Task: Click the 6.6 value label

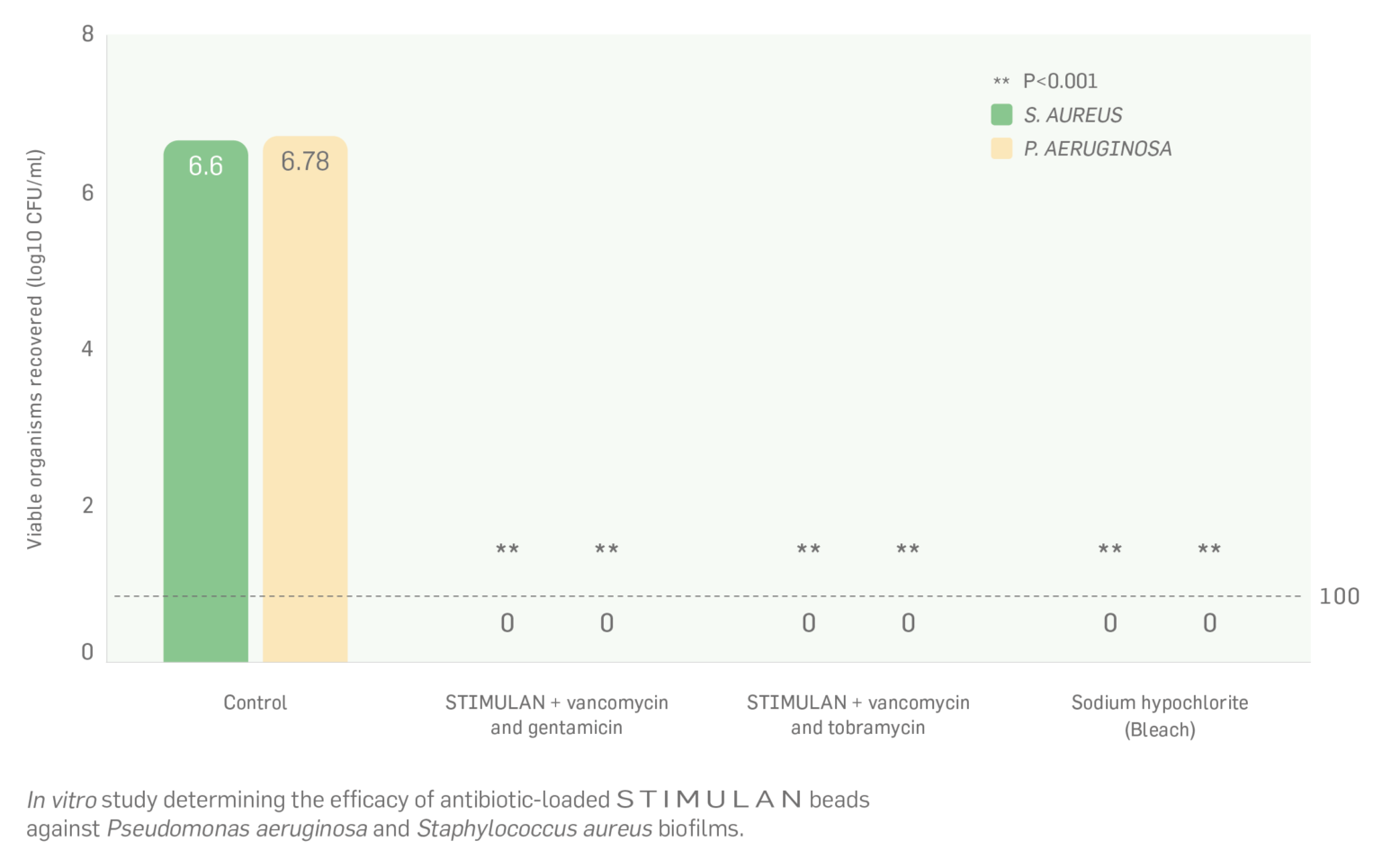Action: point(205,166)
